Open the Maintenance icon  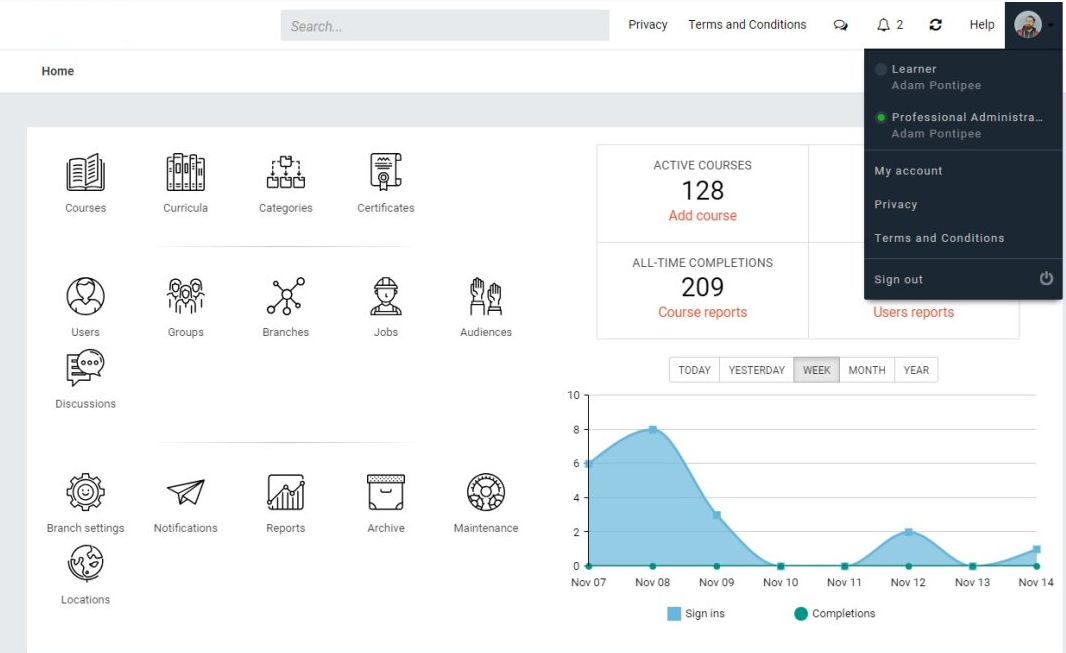[485, 492]
